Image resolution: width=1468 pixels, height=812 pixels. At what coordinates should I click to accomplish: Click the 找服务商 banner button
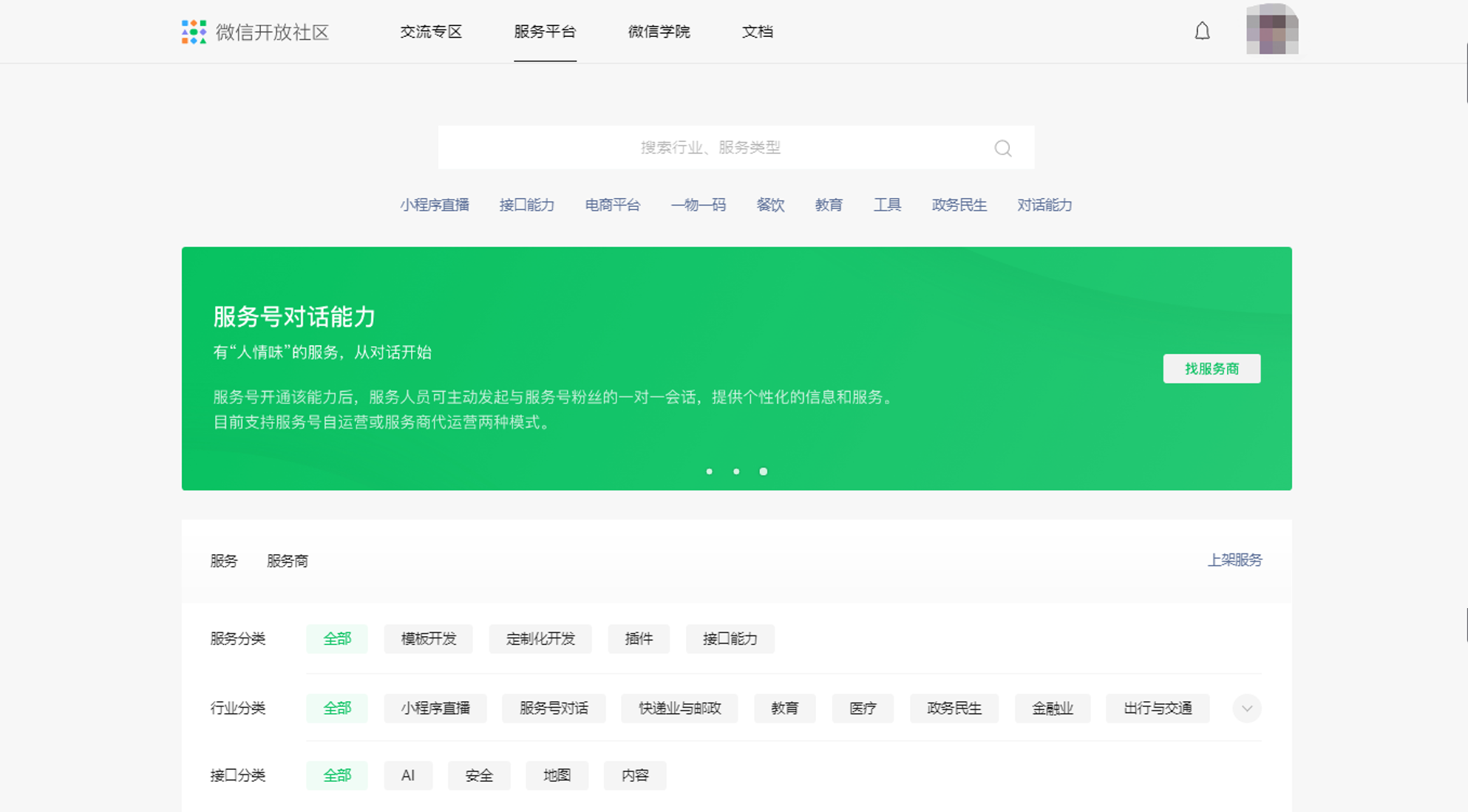pyautogui.click(x=1212, y=369)
